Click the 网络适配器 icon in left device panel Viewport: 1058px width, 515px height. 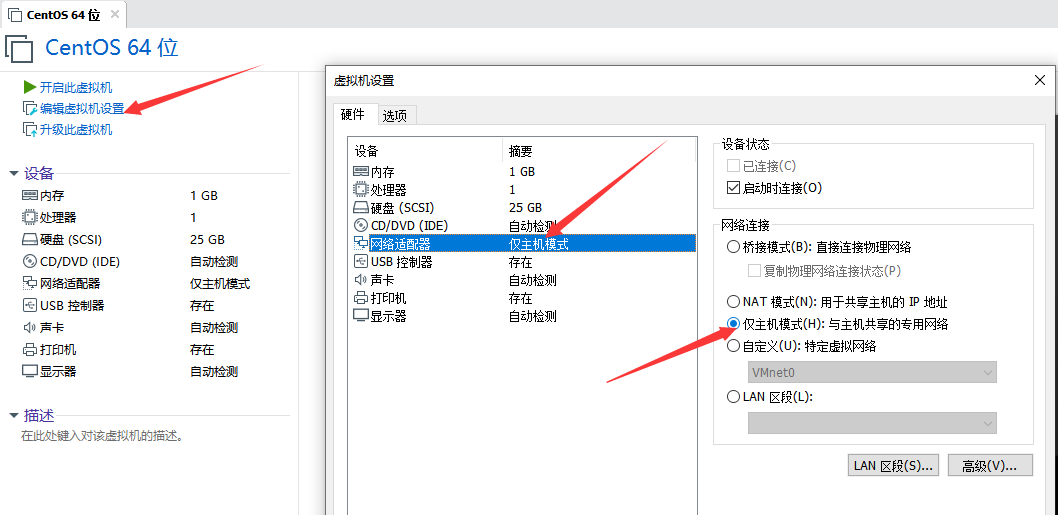29,283
